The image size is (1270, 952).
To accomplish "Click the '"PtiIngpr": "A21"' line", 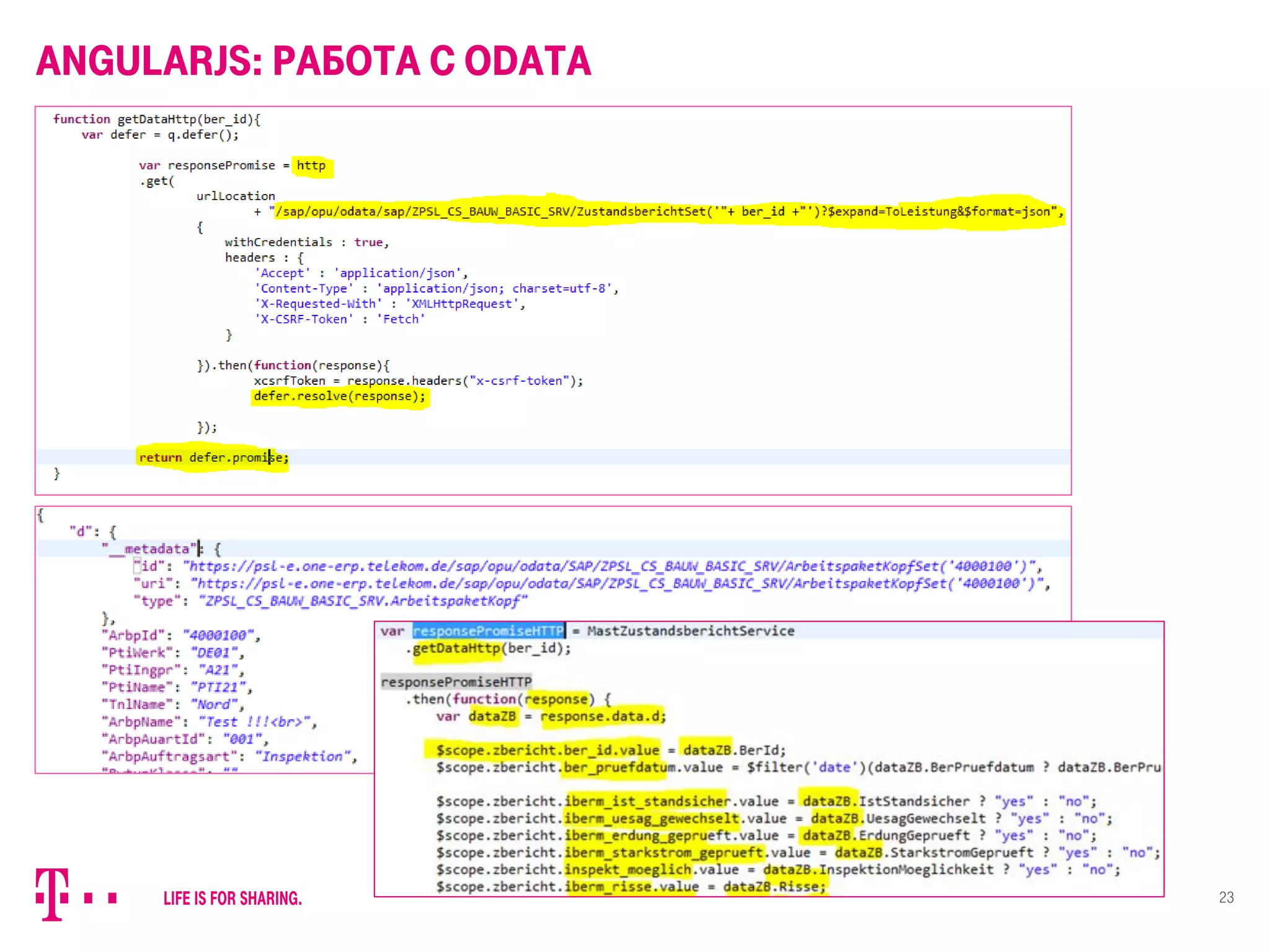I will click(x=173, y=670).
